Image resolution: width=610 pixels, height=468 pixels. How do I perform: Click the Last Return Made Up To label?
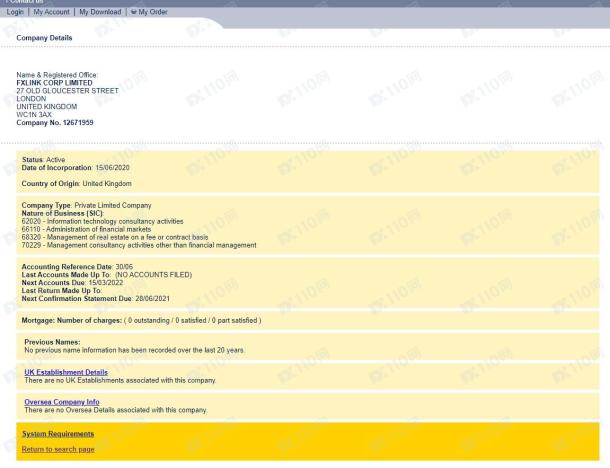[x=61, y=291]
